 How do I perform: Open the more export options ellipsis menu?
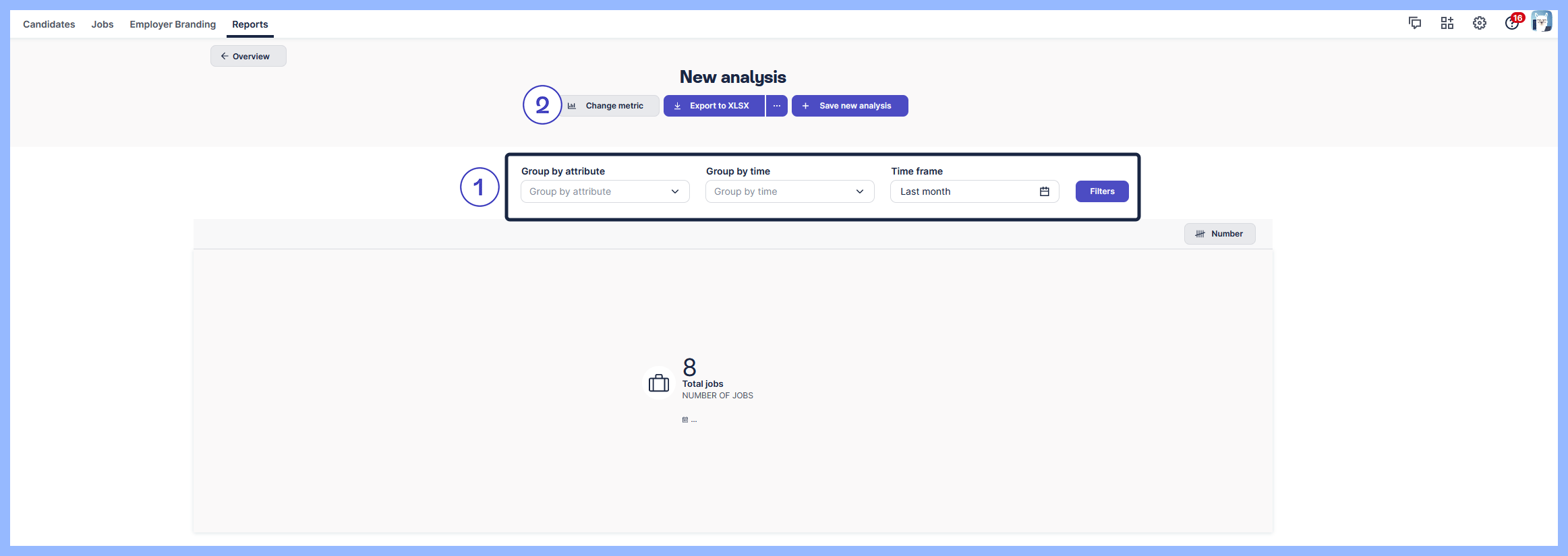coord(776,106)
